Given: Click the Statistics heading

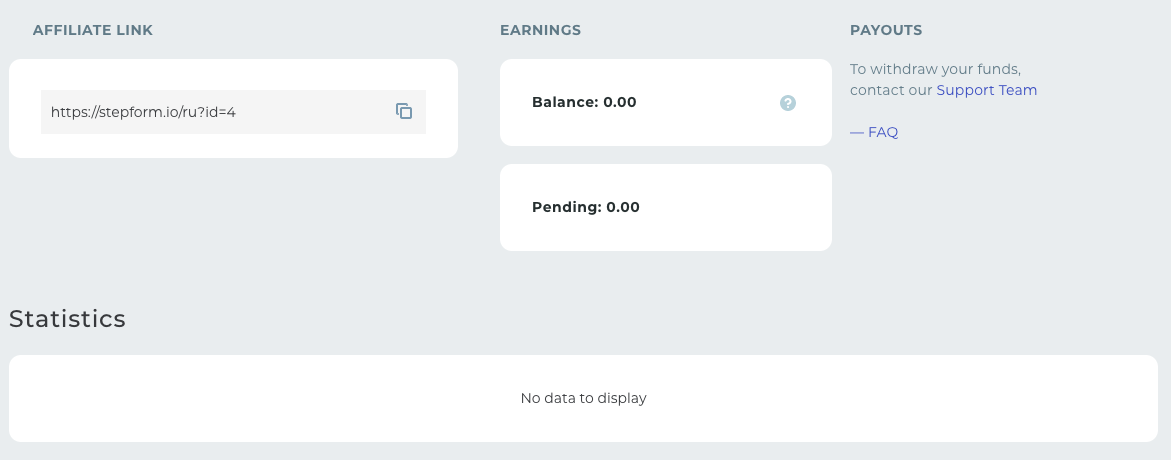Looking at the screenshot, I should (67, 319).
